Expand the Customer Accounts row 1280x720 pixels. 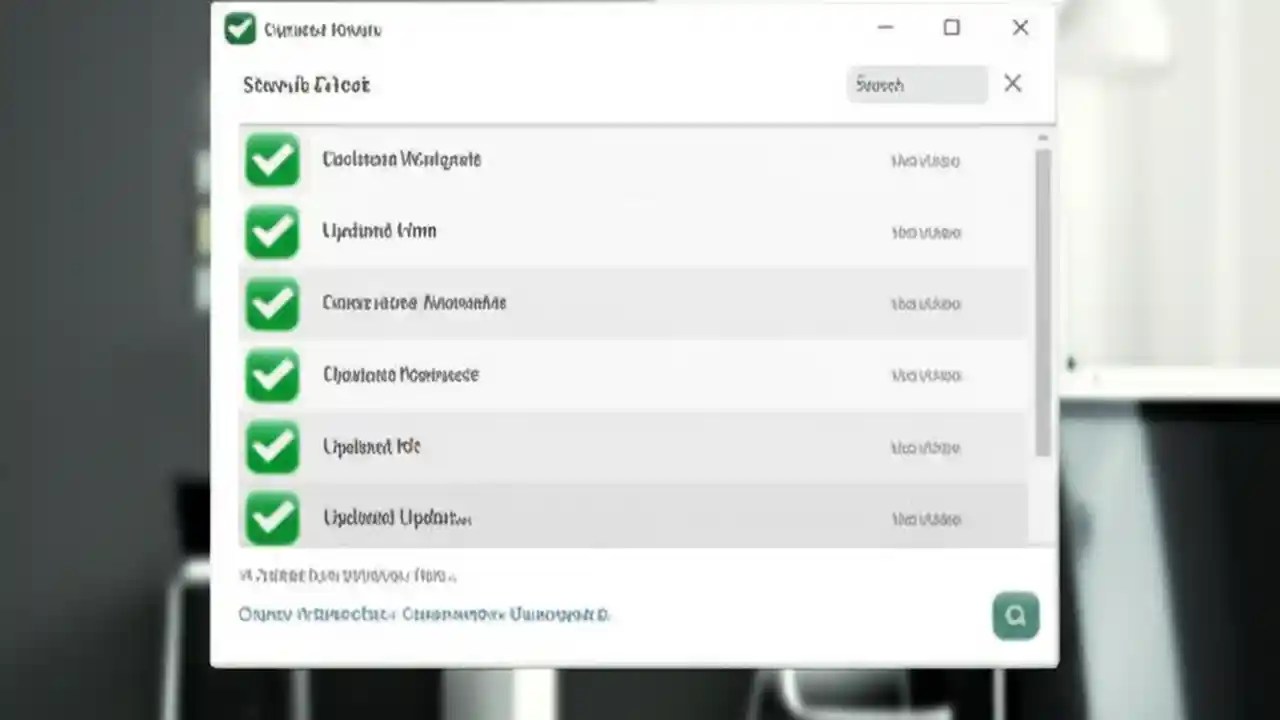point(640,303)
